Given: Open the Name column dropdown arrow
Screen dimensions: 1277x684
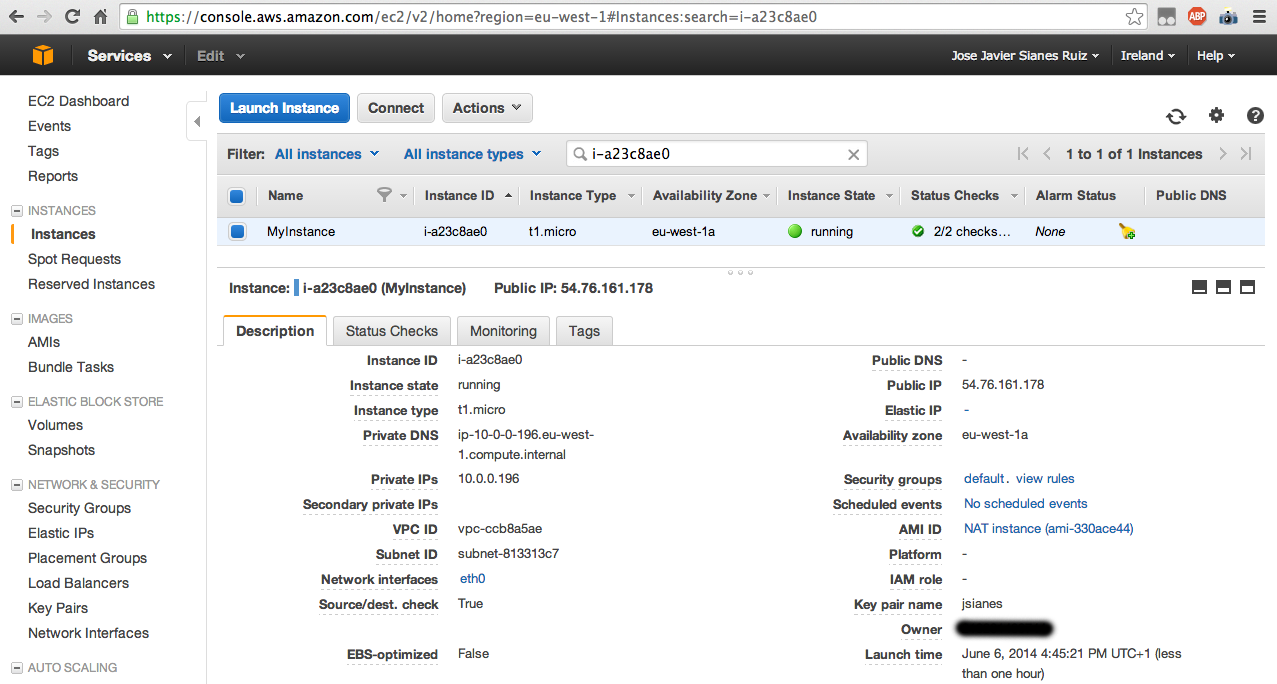Looking at the screenshot, I should pyautogui.click(x=404, y=196).
